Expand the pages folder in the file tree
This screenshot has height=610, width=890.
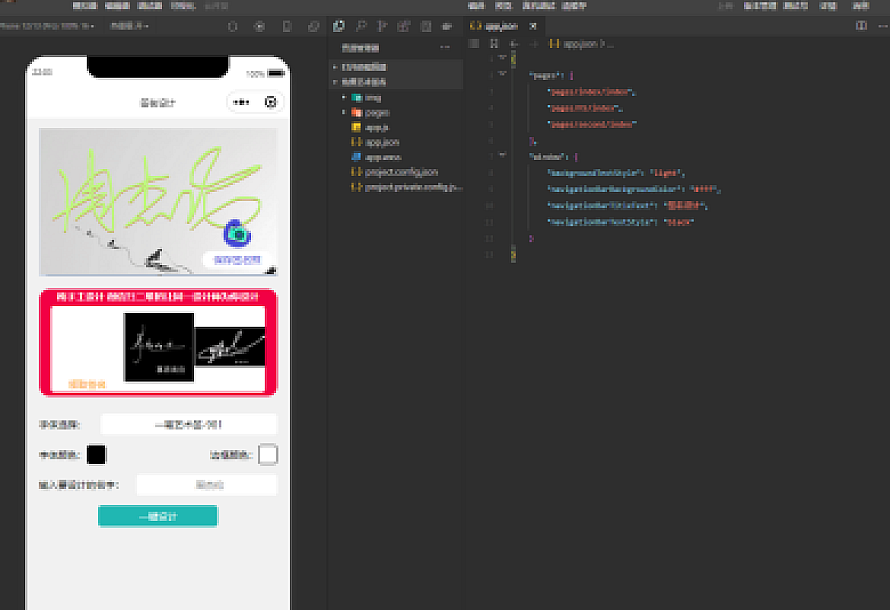pos(376,113)
